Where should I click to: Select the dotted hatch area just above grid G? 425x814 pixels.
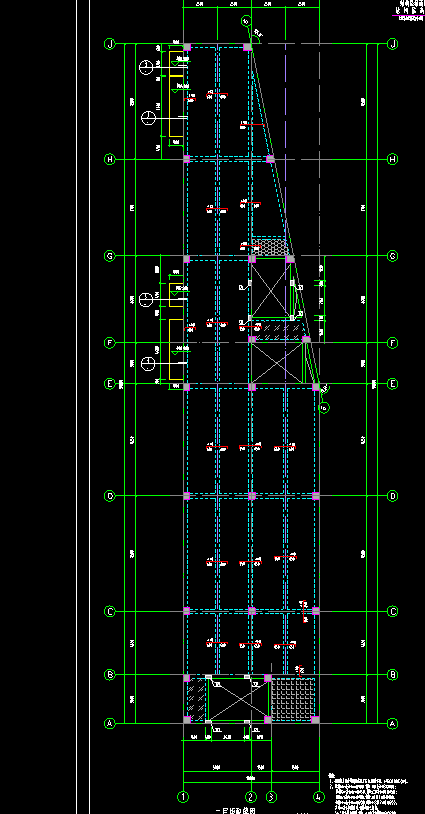coord(269,247)
